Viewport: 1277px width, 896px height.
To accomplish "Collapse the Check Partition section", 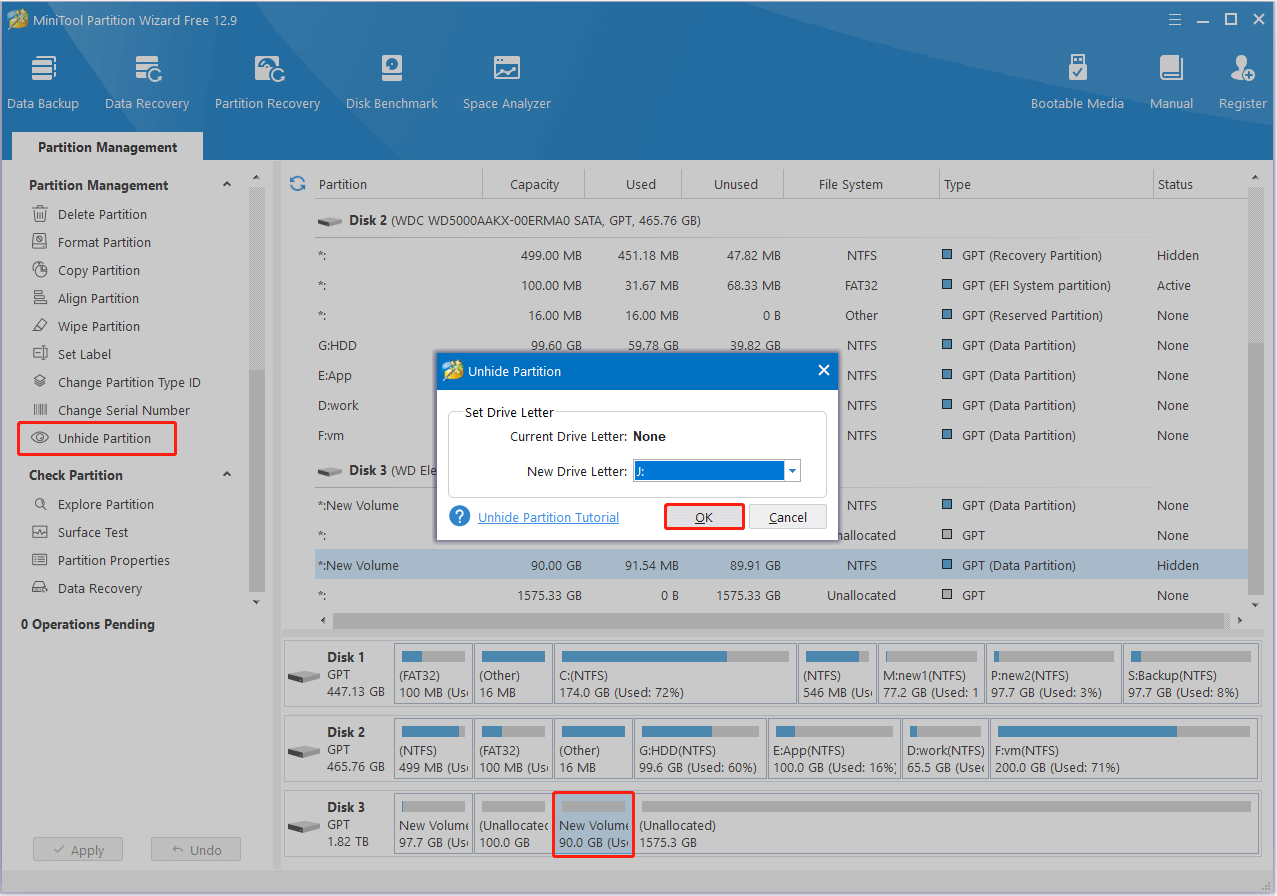I will point(227,474).
